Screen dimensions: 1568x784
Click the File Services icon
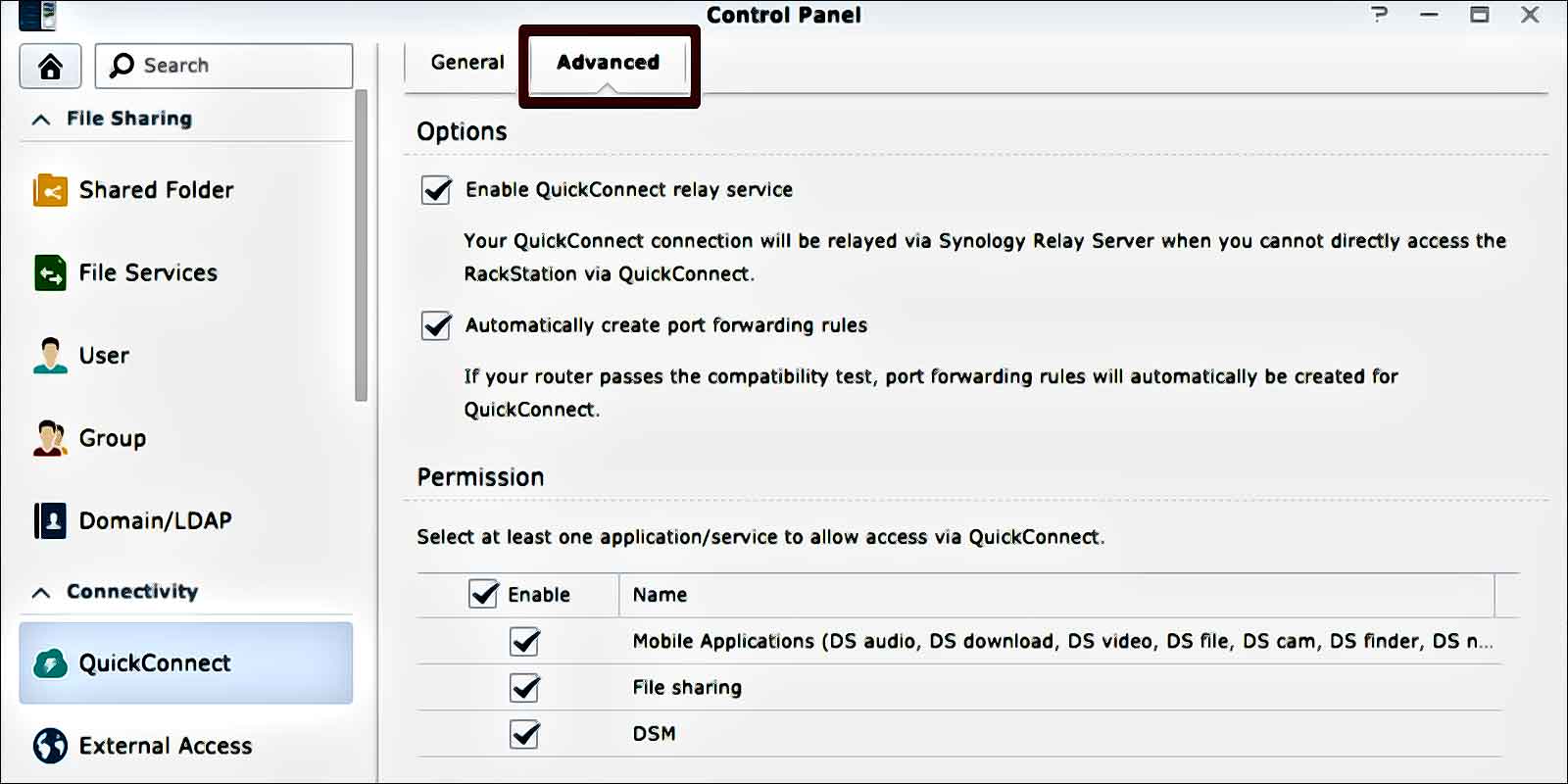click(x=50, y=272)
